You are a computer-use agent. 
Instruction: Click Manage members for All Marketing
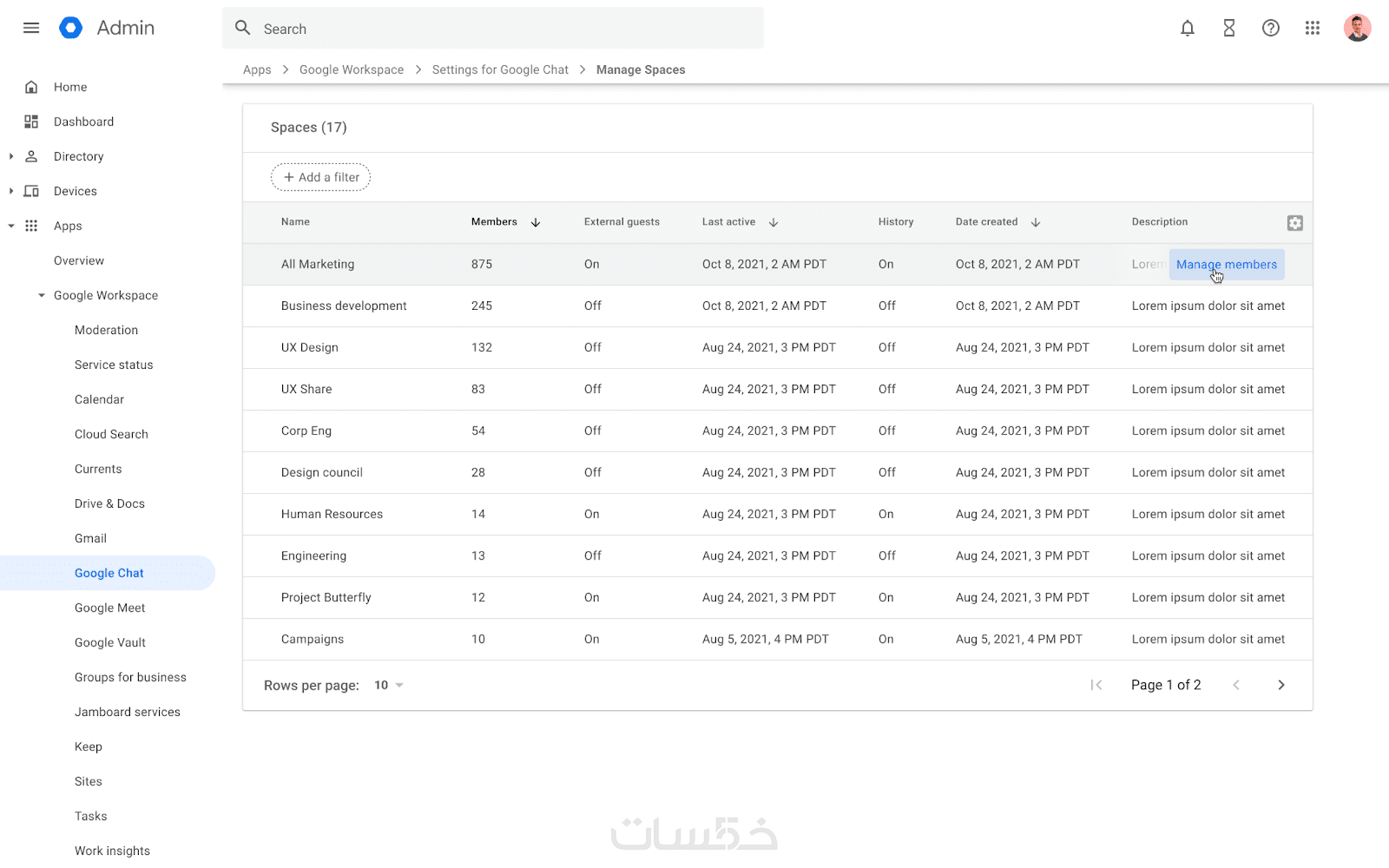click(1226, 265)
